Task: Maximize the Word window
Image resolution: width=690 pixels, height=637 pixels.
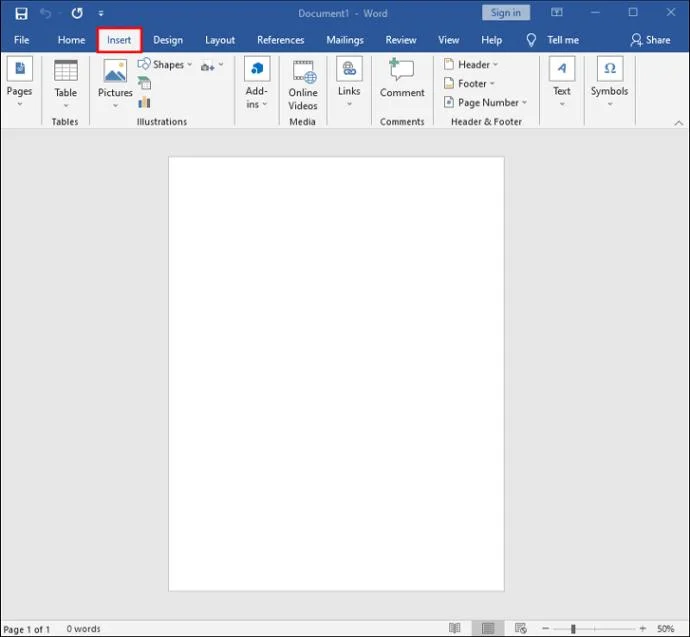Action: point(633,12)
